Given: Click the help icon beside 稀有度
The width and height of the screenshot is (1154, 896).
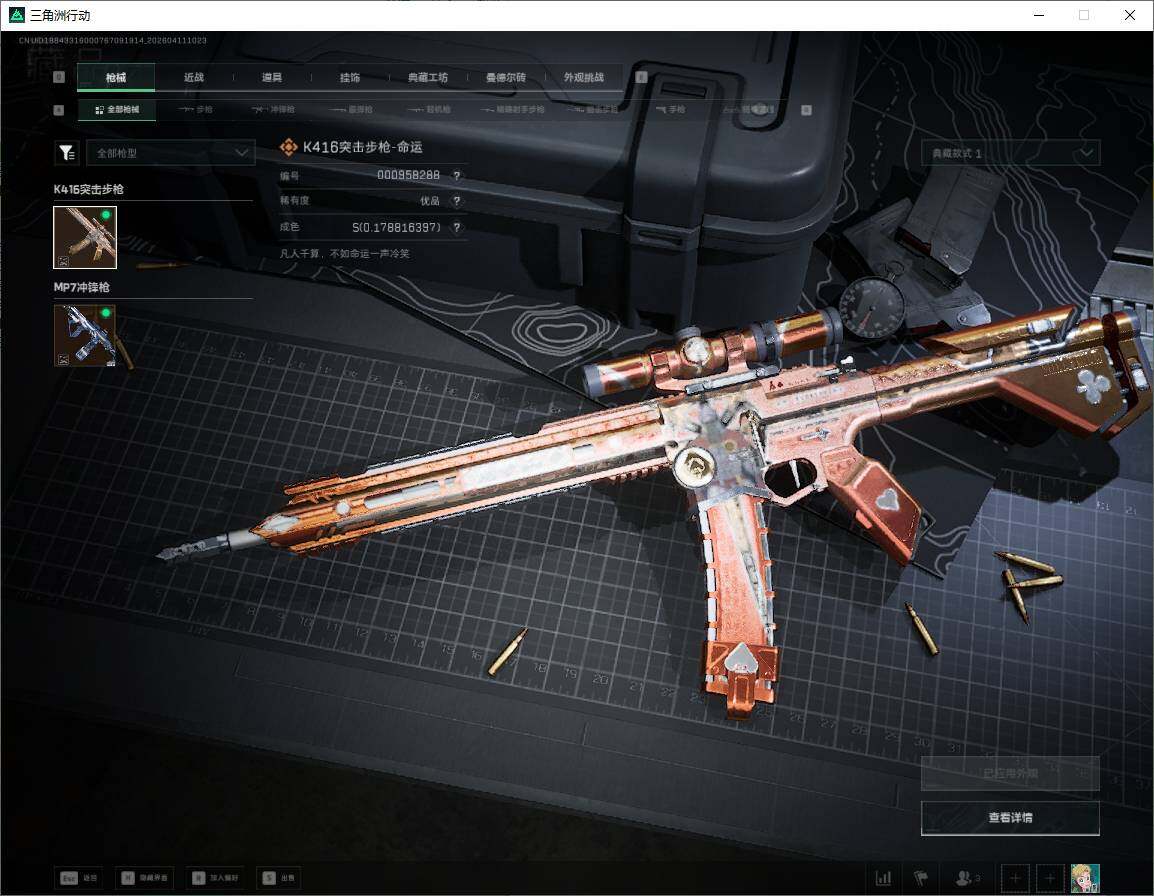Looking at the screenshot, I should [x=456, y=200].
